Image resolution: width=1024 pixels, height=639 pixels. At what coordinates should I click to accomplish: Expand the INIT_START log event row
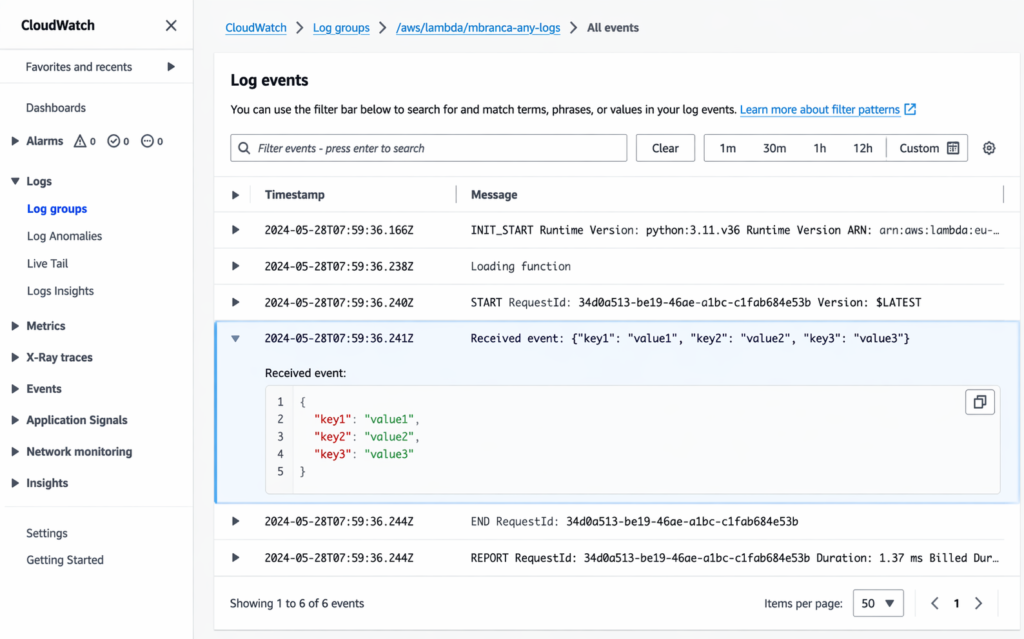[x=235, y=230]
